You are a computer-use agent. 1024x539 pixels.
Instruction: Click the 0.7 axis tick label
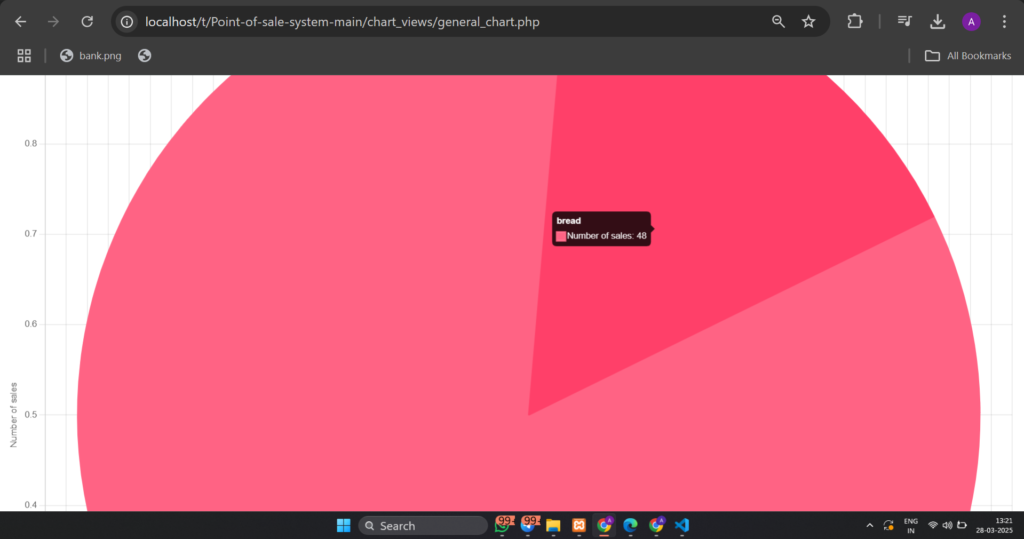[31, 234]
